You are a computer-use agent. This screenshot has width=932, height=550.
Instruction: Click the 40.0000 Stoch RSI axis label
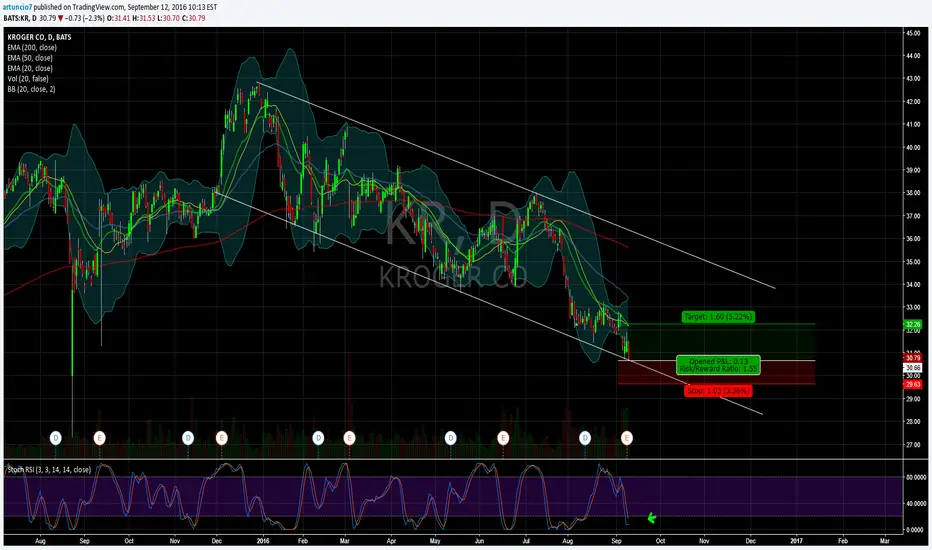(915, 504)
